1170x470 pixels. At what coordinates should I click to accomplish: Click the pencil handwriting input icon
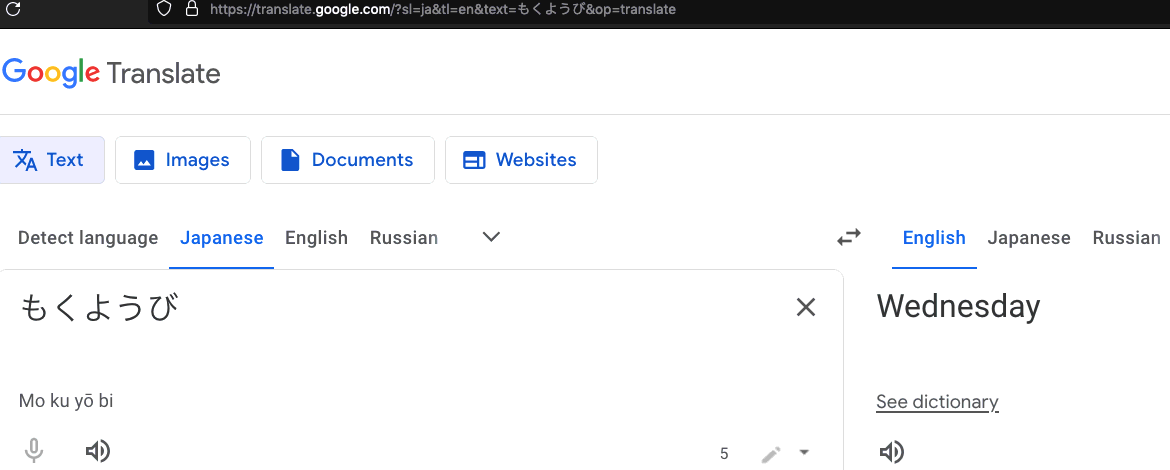tap(770, 454)
